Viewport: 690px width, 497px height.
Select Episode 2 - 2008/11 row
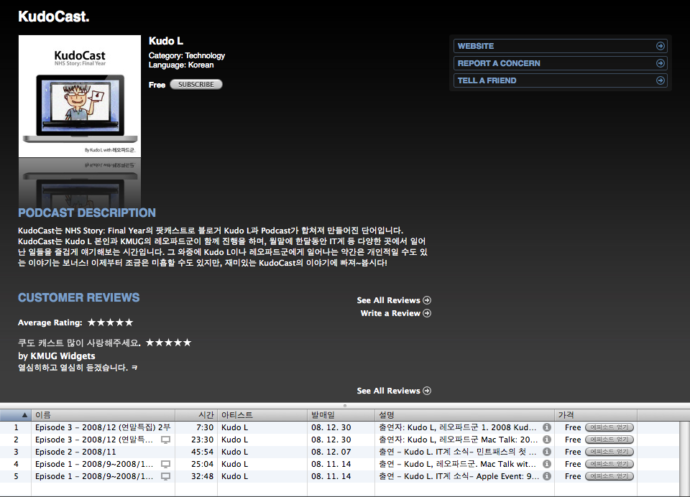[340, 452]
